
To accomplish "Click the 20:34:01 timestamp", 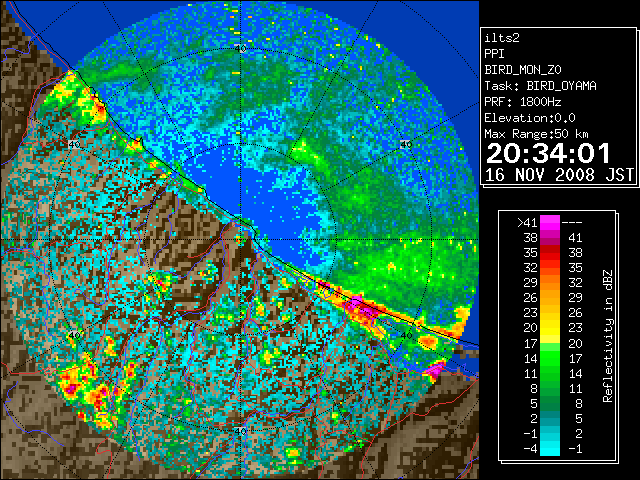I will [548, 153].
